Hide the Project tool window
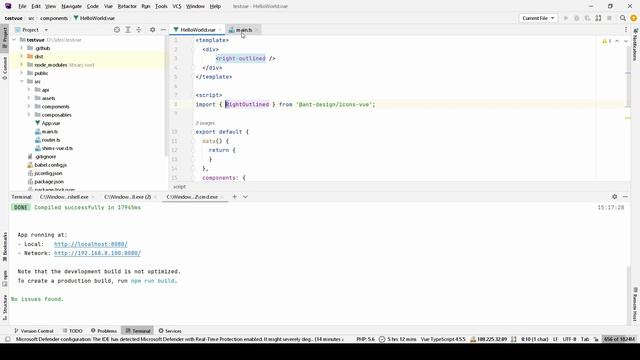 click(x=163, y=30)
